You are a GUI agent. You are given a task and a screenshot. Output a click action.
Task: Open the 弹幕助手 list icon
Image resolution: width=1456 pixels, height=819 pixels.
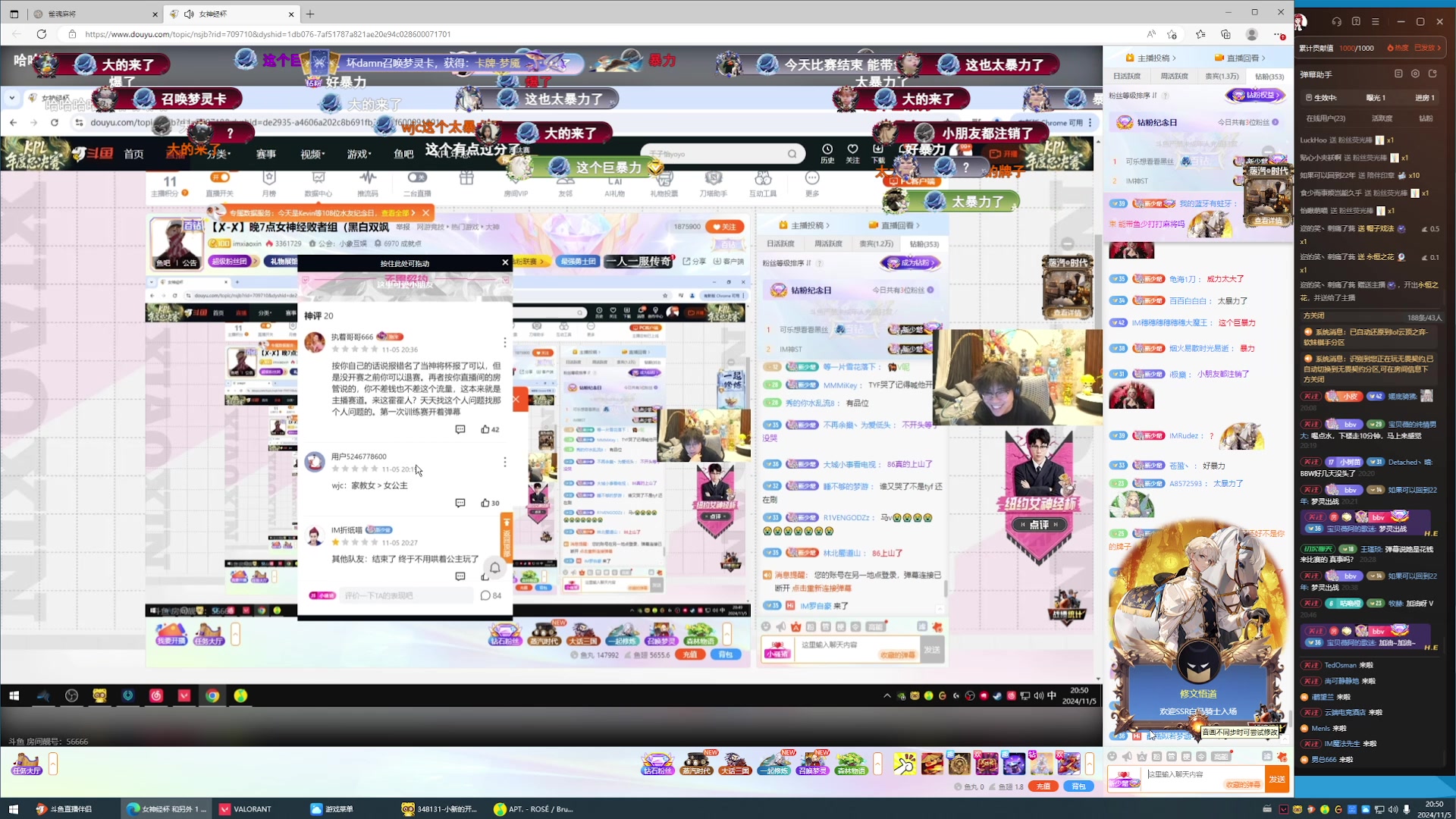point(1398,74)
